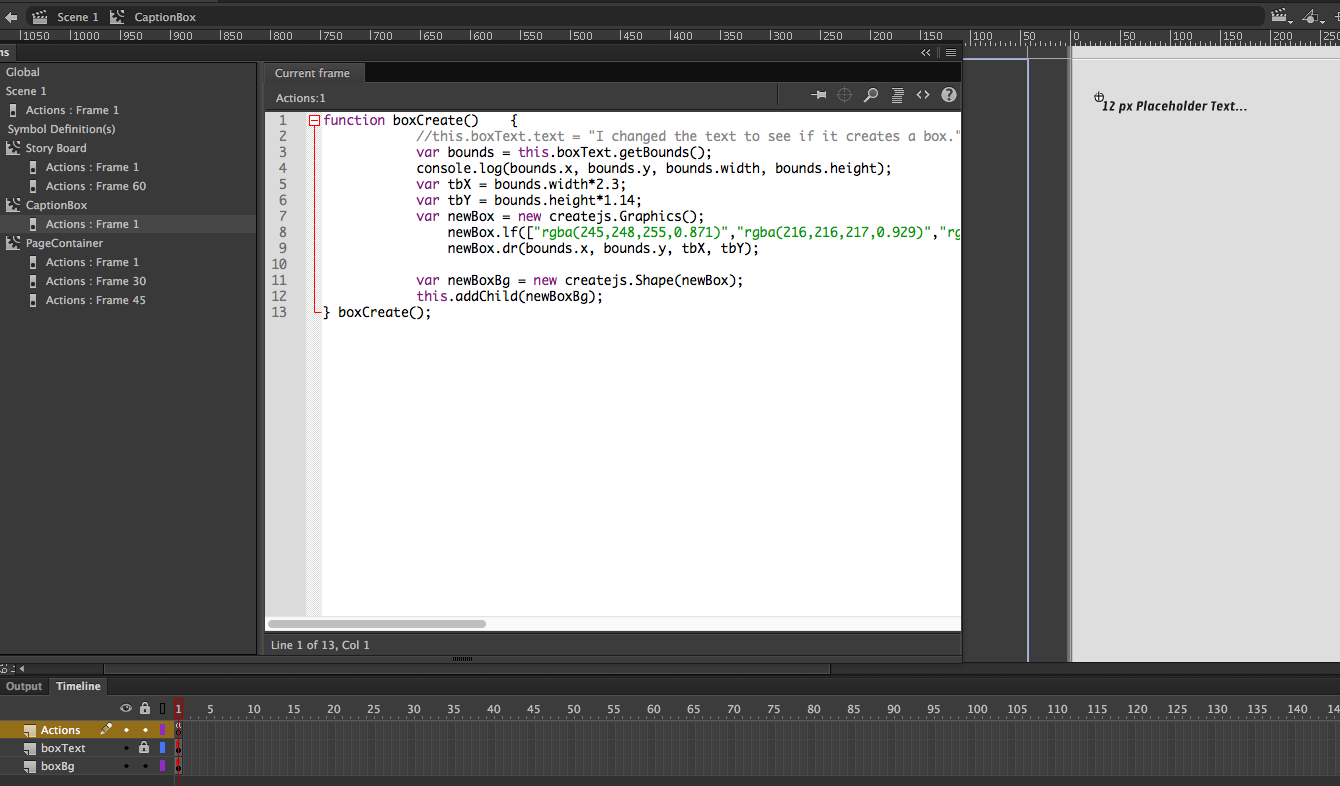The width and height of the screenshot is (1340, 786).
Task: Click registration point crosshair on stage
Action: pyautogui.click(x=1098, y=97)
